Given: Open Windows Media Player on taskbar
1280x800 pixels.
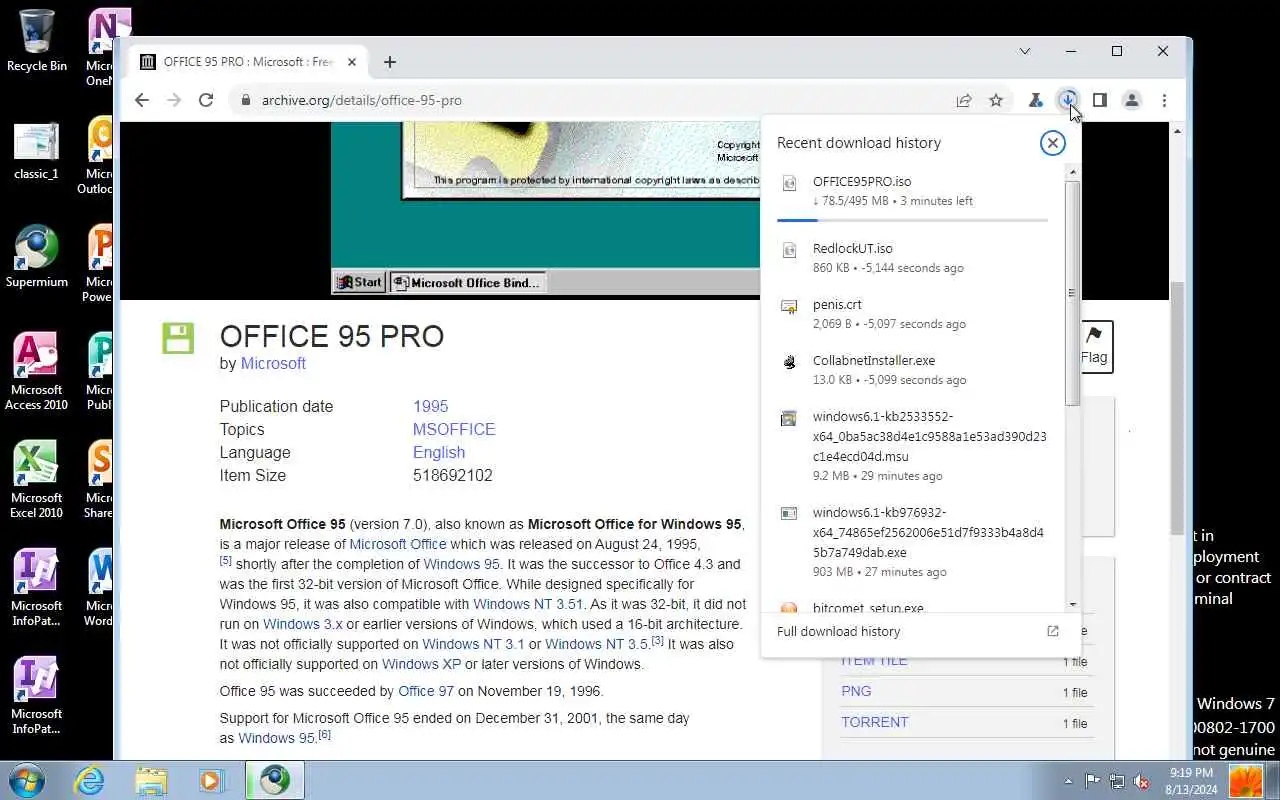Looking at the screenshot, I should tap(211, 780).
